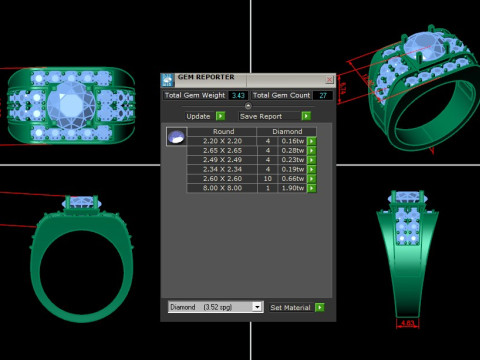The width and height of the screenshot is (480, 360).
Task: Click the Gem Reporter app icon
Action: point(167,80)
